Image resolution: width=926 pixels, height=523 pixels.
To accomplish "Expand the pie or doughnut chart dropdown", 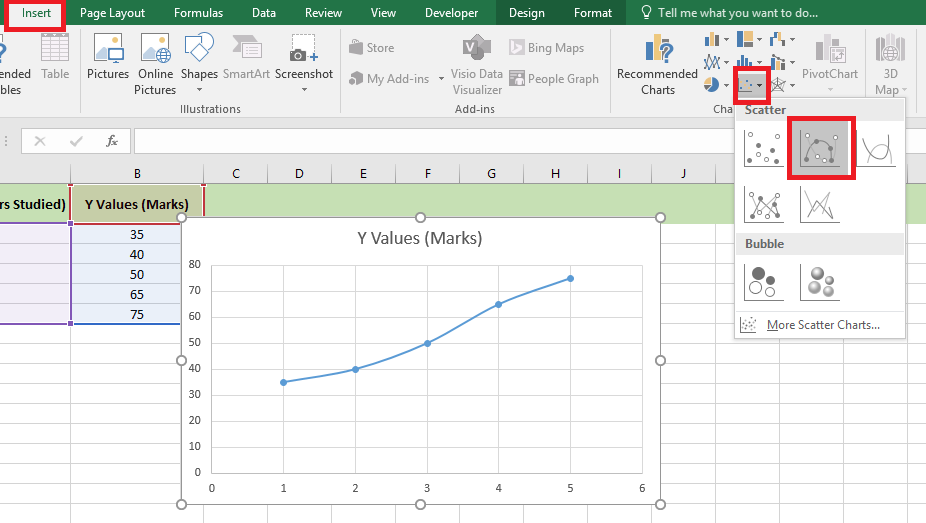I will click(726, 86).
